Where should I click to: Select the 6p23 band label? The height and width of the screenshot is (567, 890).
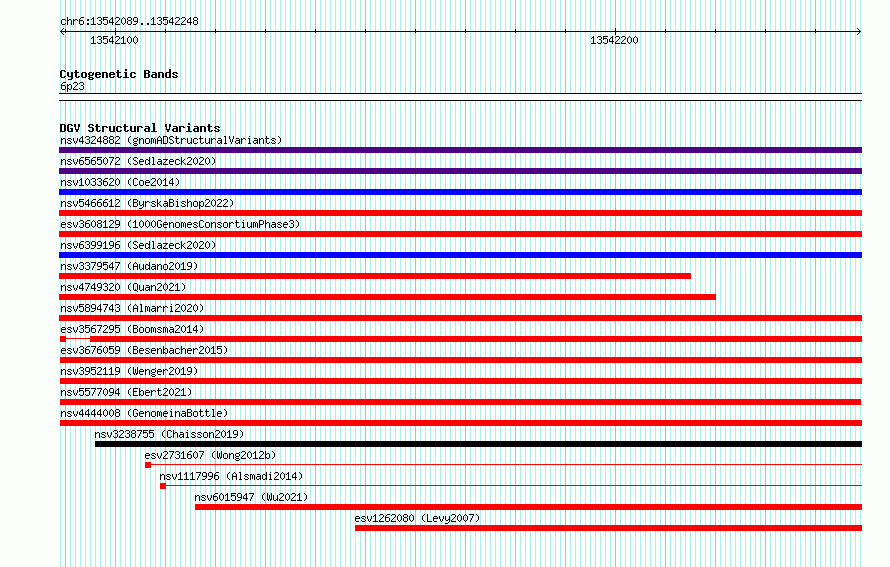(72, 86)
